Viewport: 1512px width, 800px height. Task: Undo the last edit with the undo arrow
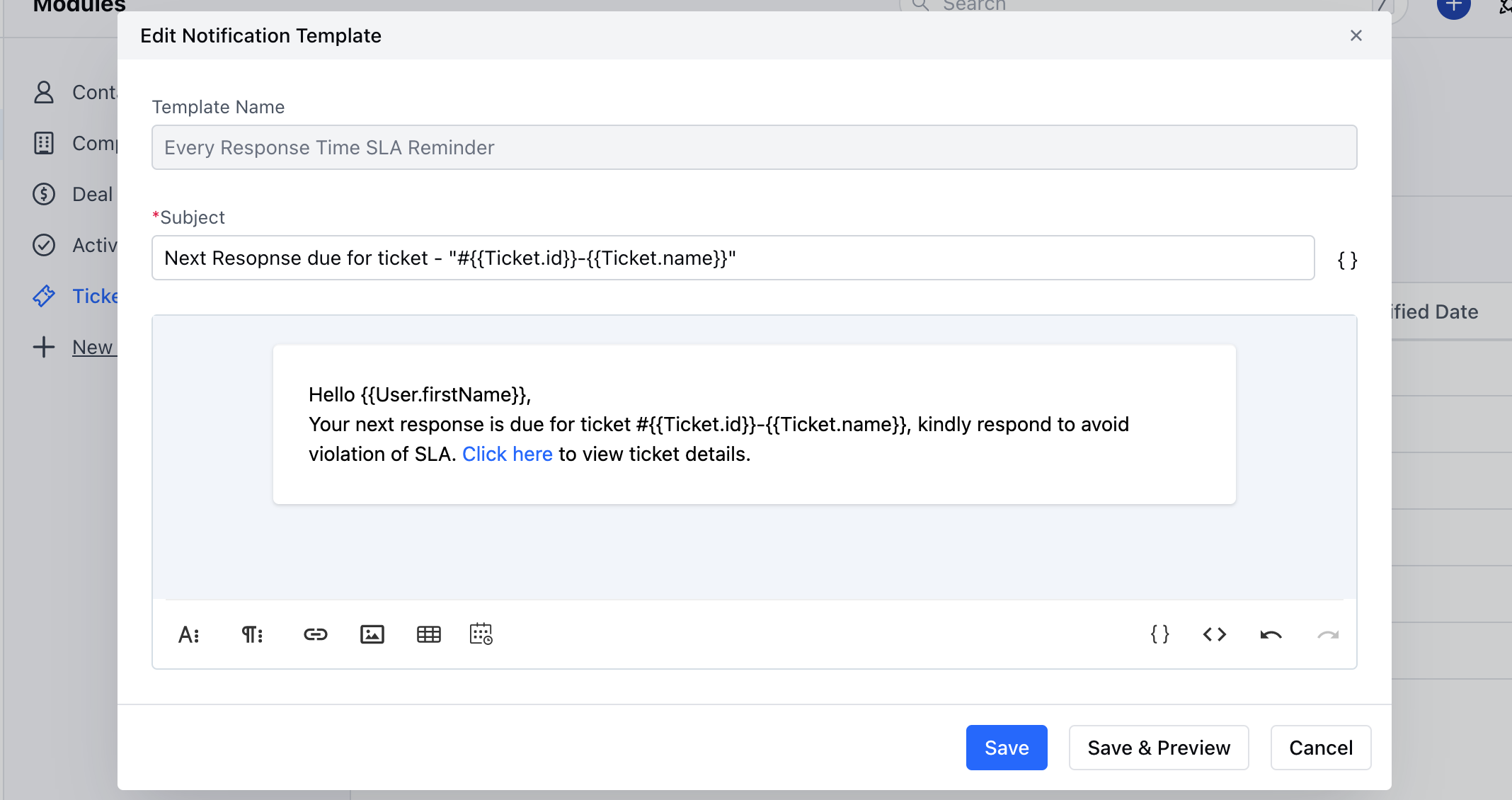(1271, 634)
